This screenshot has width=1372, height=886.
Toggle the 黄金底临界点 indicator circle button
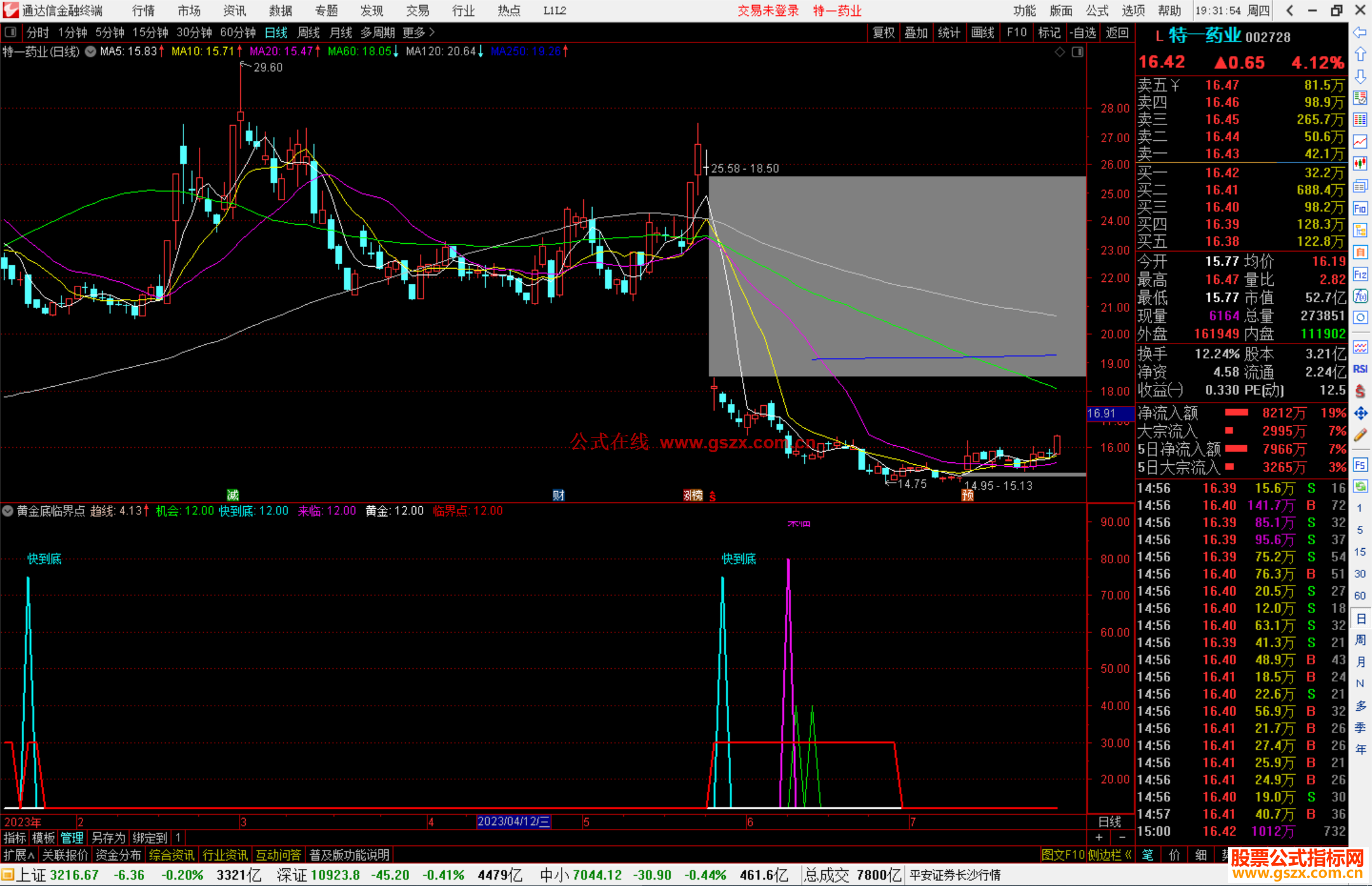point(8,511)
